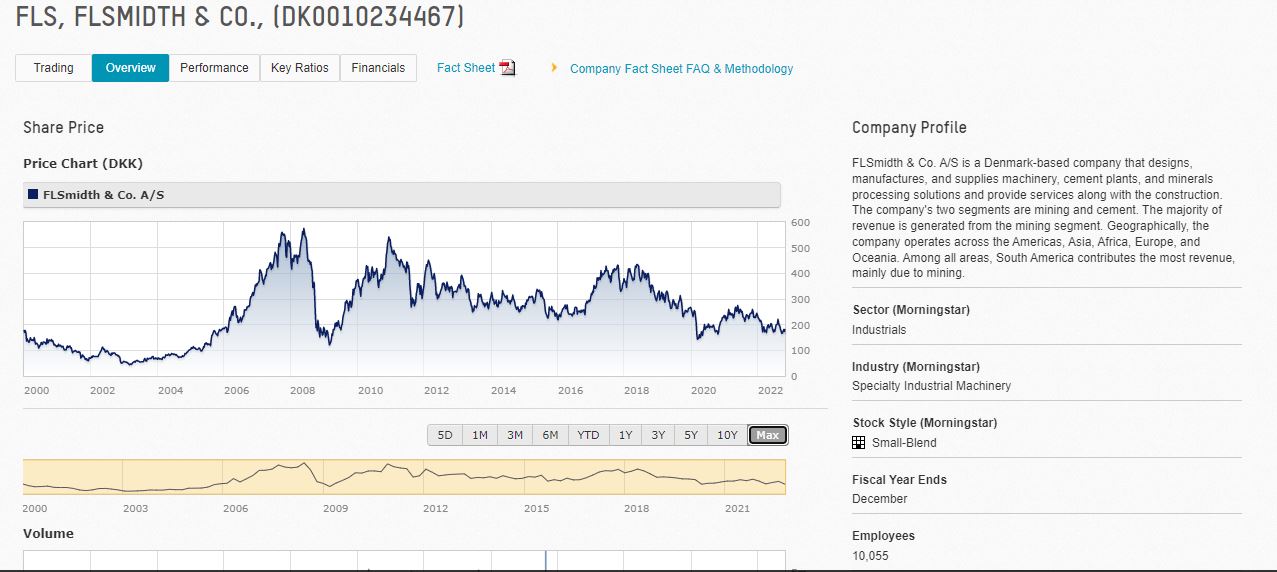1277x572 pixels.
Task: Switch to the Trading tab
Action: [x=54, y=68]
